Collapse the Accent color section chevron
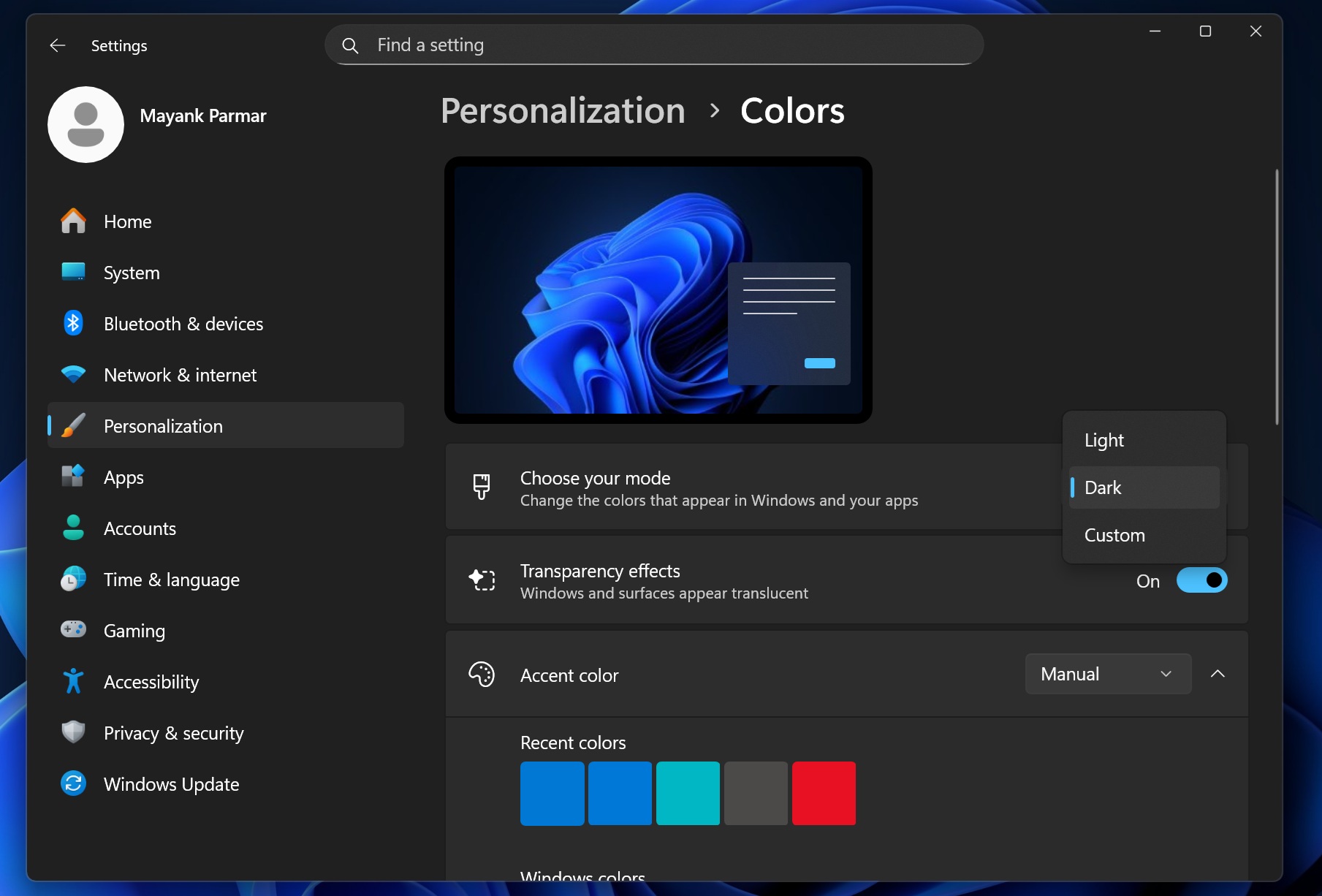 [1217, 674]
